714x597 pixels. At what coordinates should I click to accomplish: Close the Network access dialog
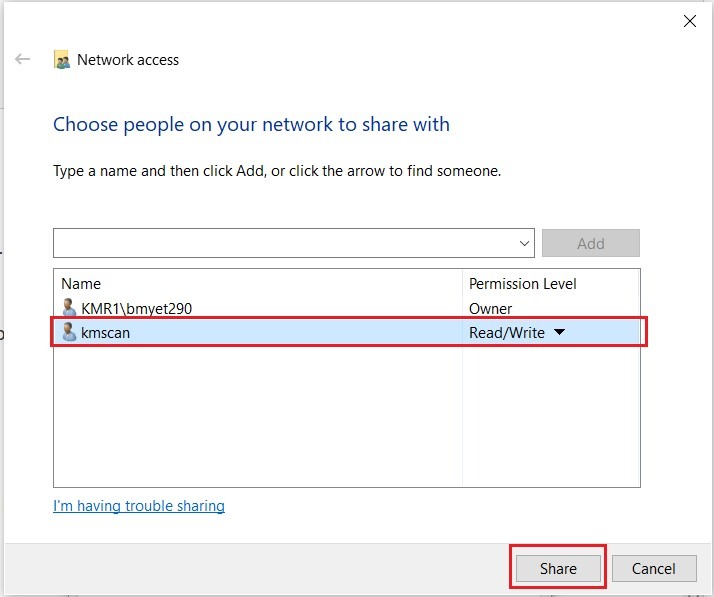pyautogui.click(x=690, y=21)
